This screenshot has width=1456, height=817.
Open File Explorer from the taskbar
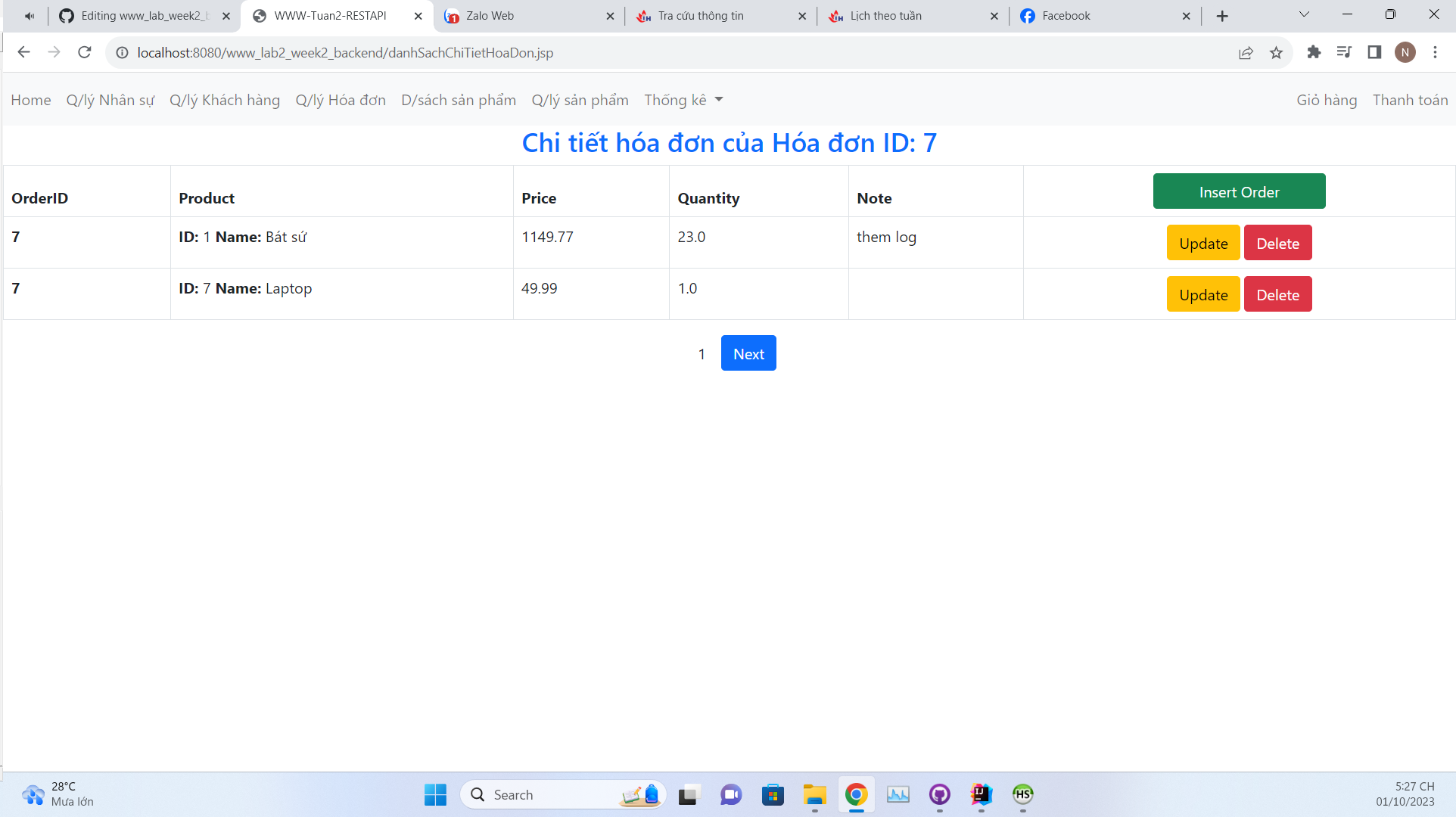[814, 795]
